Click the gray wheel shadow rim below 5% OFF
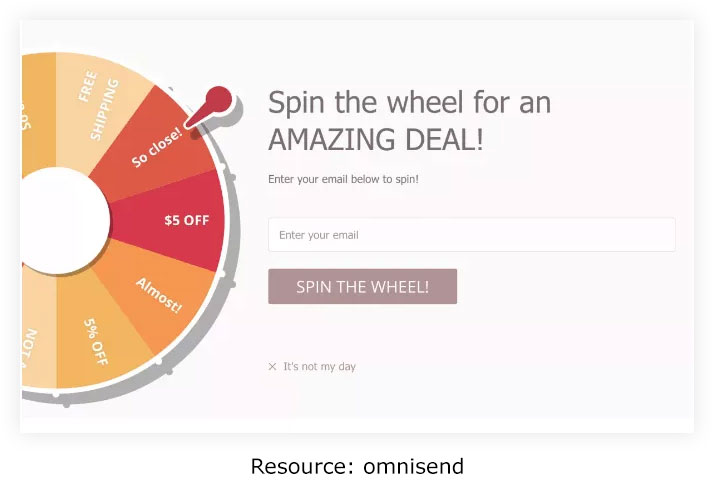This screenshot has height=497, width=714. 100,397
